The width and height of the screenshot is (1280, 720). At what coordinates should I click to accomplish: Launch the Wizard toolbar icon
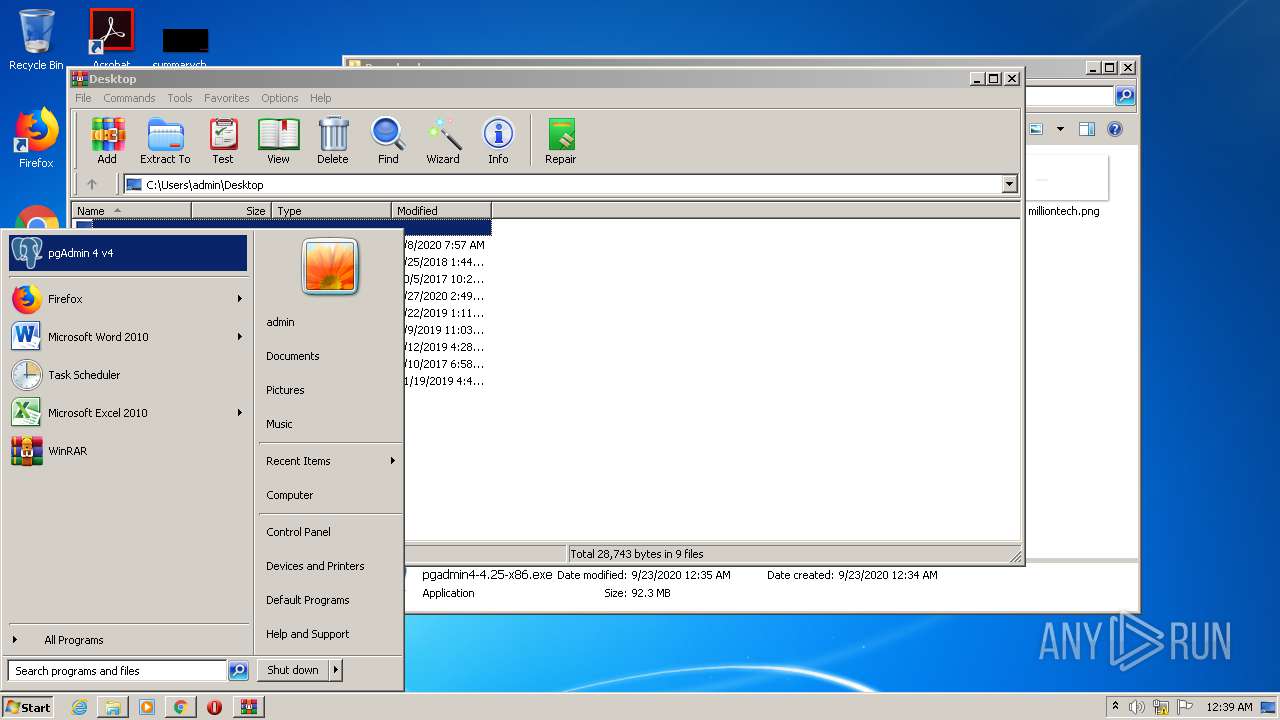click(443, 141)
